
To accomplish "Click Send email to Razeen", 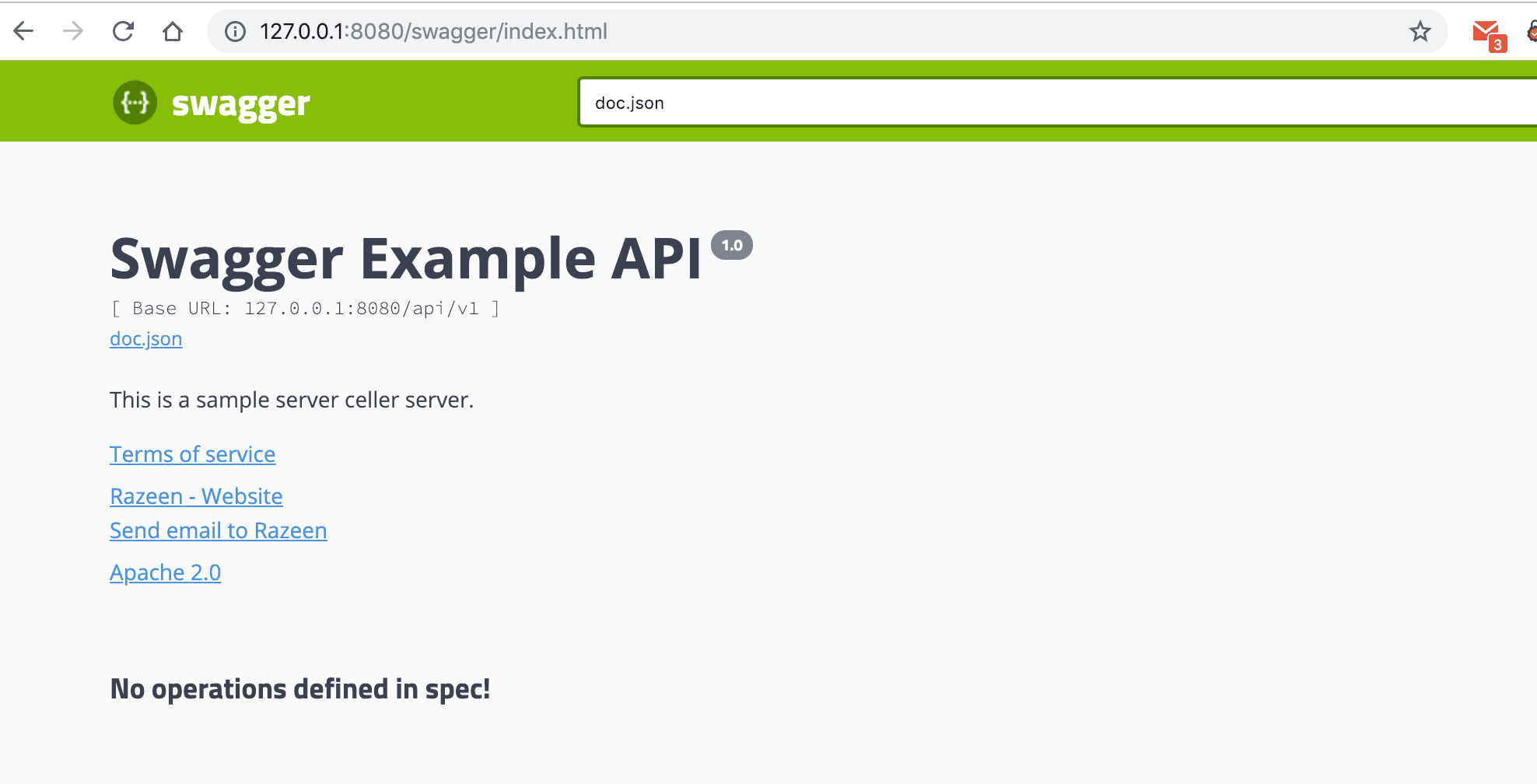I will point(218,530).
